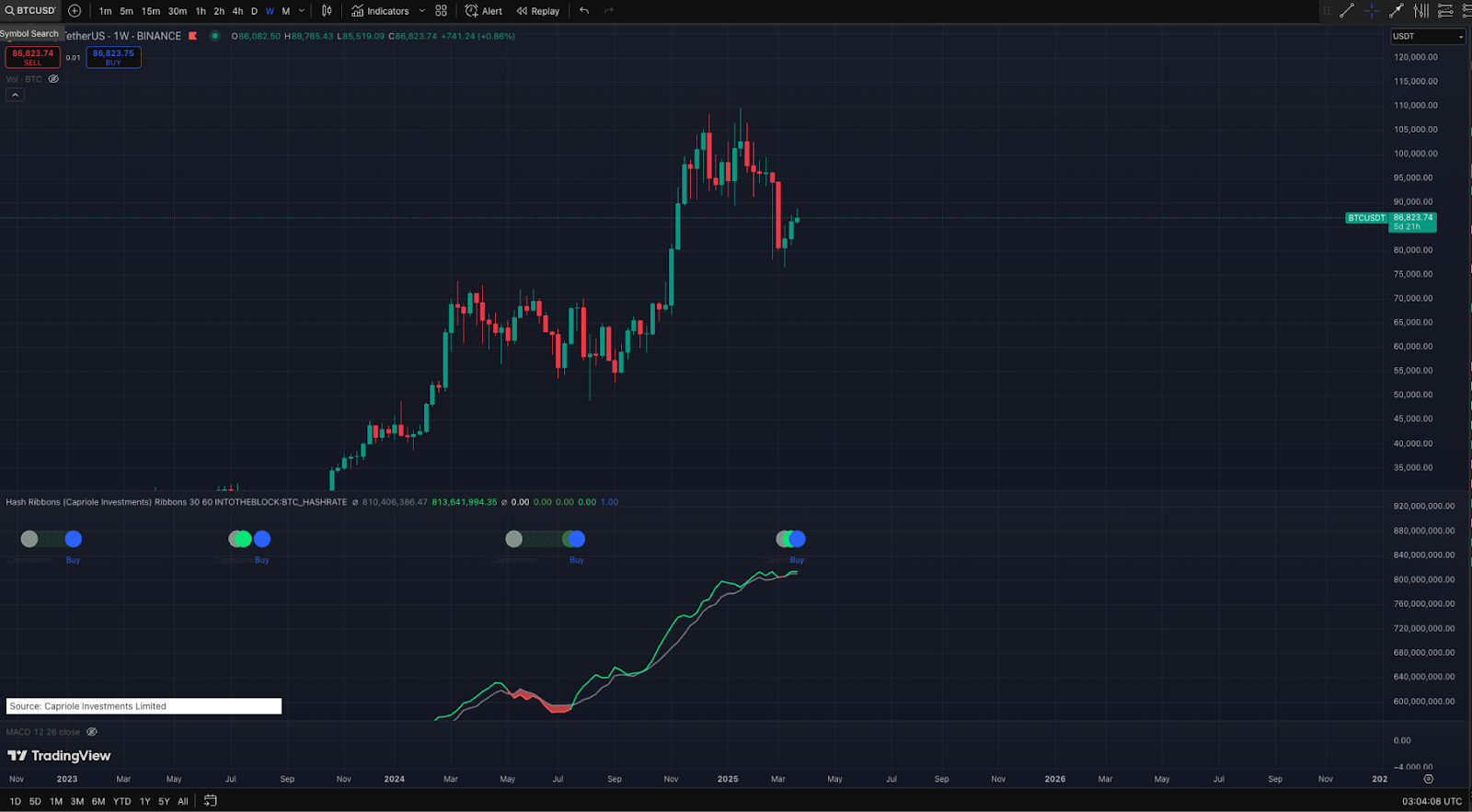Image resolution: width=1472 pixels, height=812 pixels.
Task: Show the hidden MACD 12 26 indicator
Action: pyautogui.click(x=91, y=732)
